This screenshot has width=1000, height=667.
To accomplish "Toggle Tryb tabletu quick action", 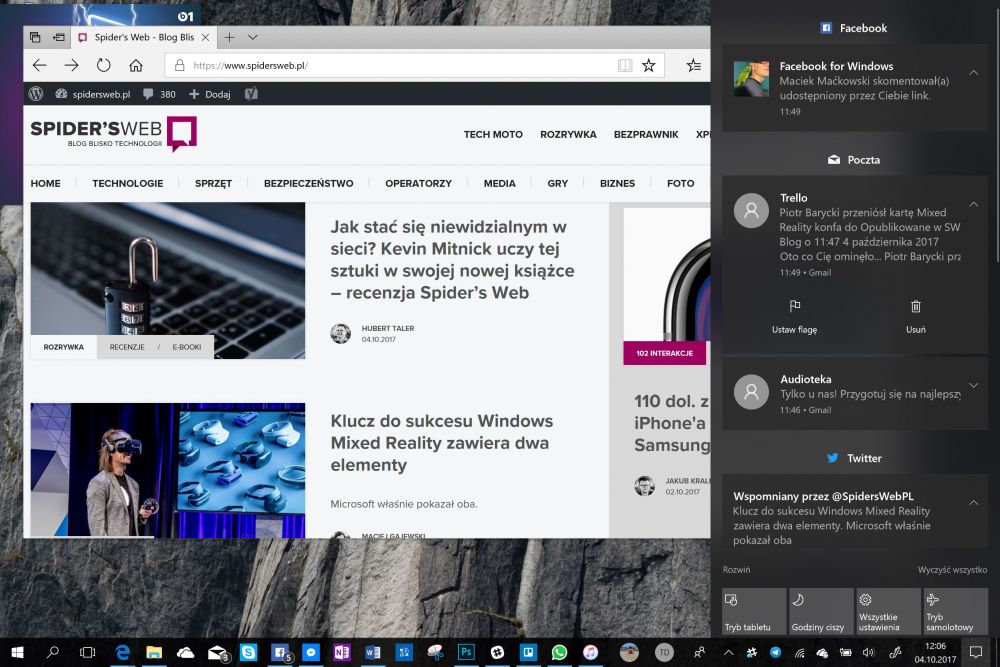I will (754, 612).
